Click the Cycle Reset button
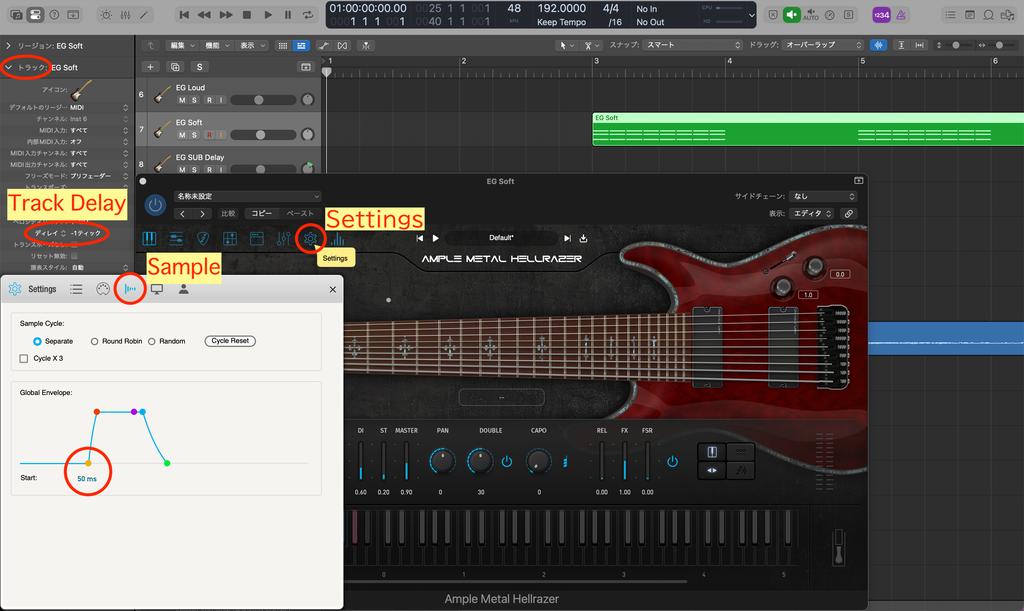The height and width of the screenshot is (611, 1024). tap(230, 341)
